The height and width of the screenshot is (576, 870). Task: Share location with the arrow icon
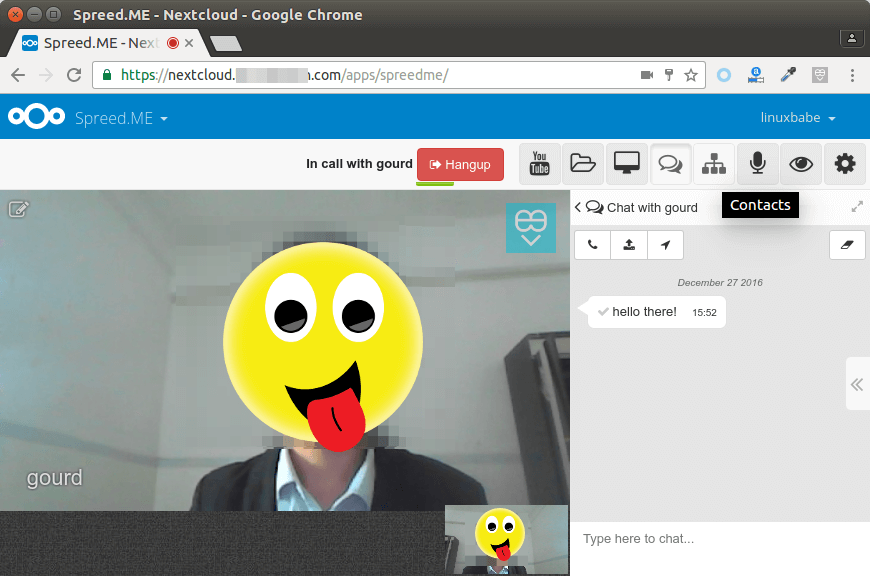click(x=665, y=245)
